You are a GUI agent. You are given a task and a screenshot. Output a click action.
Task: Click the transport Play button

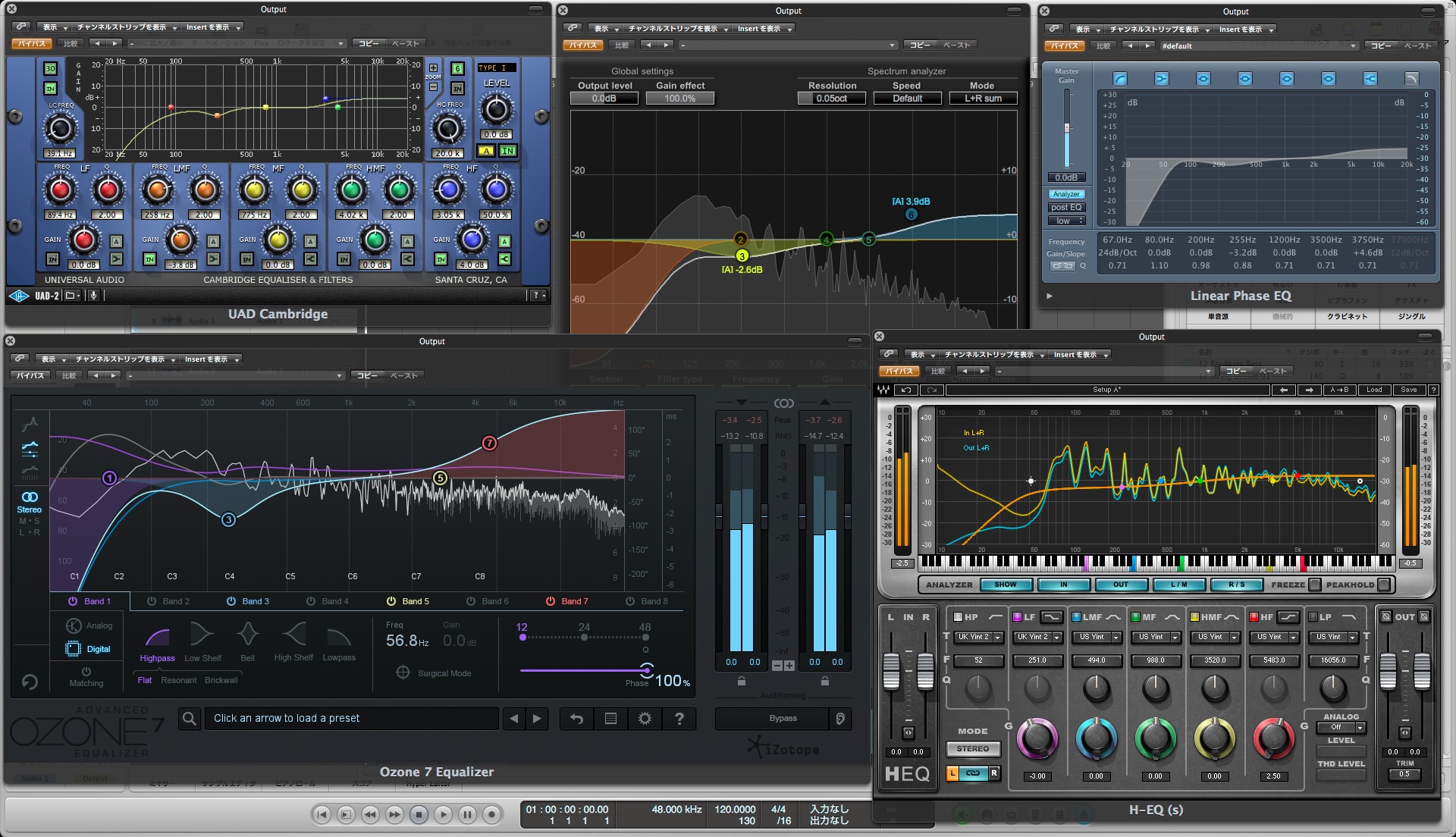point(443,815)
